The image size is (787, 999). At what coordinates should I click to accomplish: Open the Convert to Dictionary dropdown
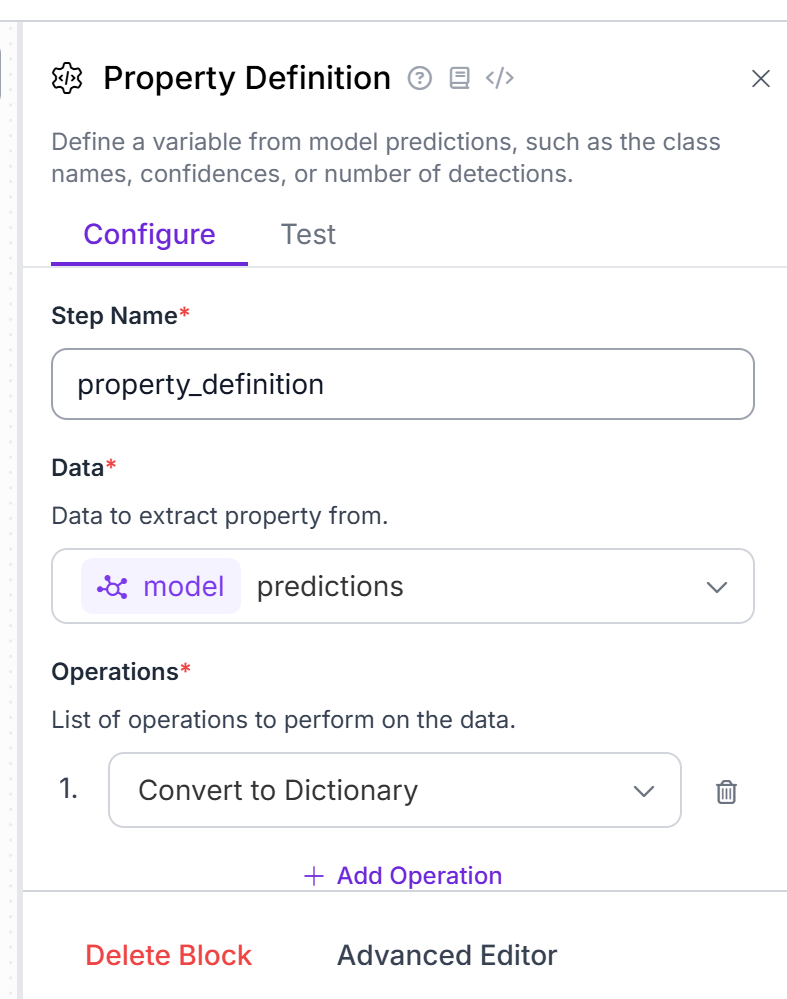(x=395, y=790)
